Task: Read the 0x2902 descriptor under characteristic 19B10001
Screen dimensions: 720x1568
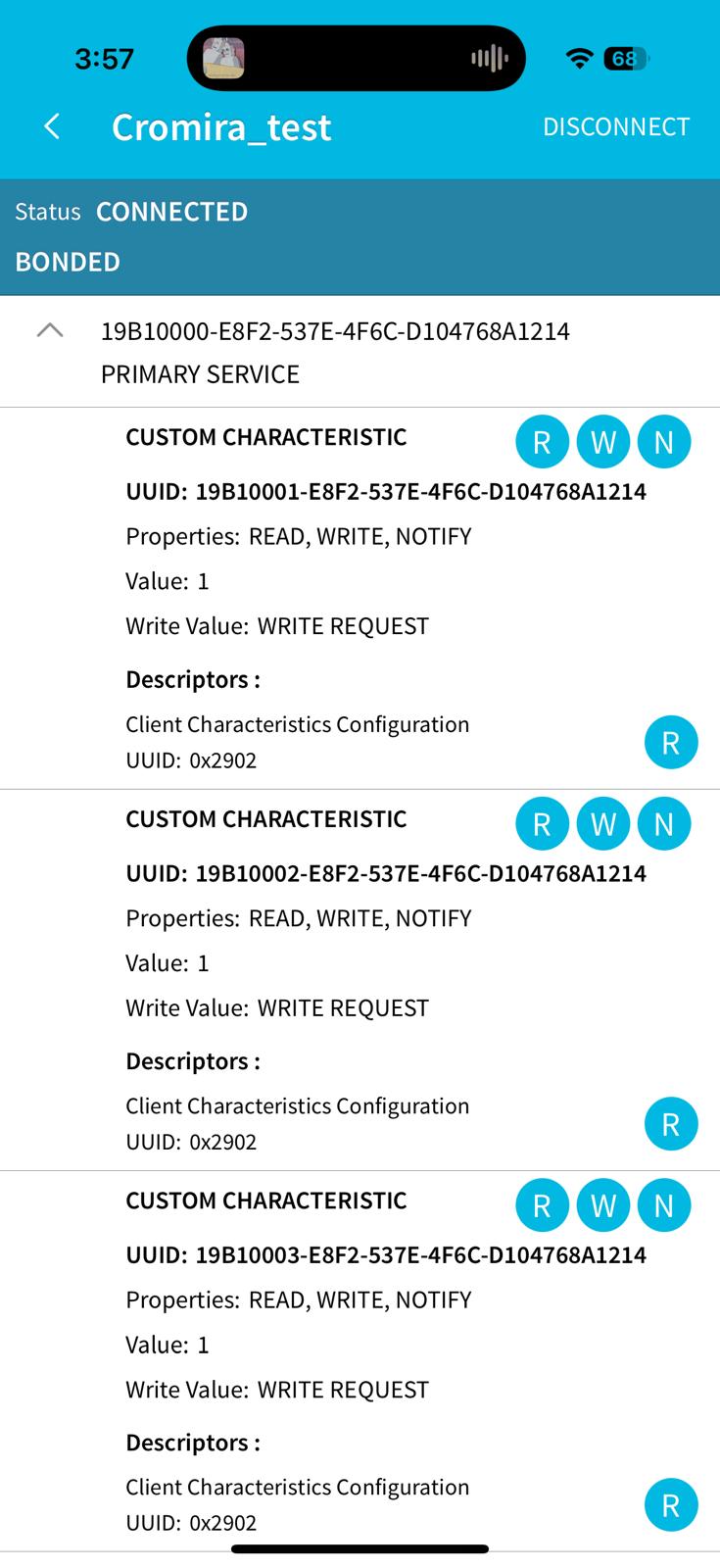Action: [x=671, y=742]
